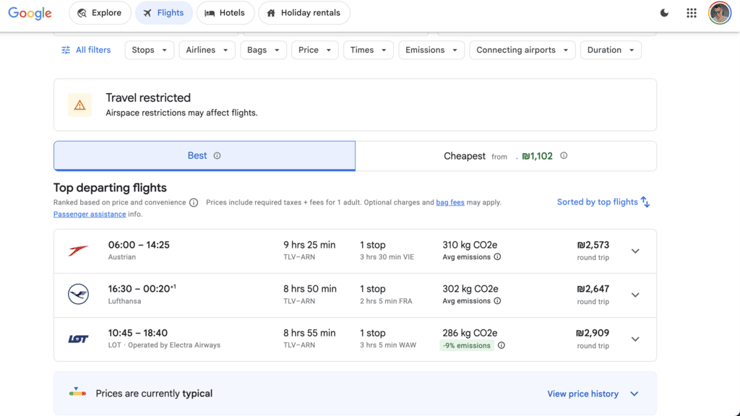740x416 pixels.
Task: Open the Passenger assistance link
Action: [90, 214]
